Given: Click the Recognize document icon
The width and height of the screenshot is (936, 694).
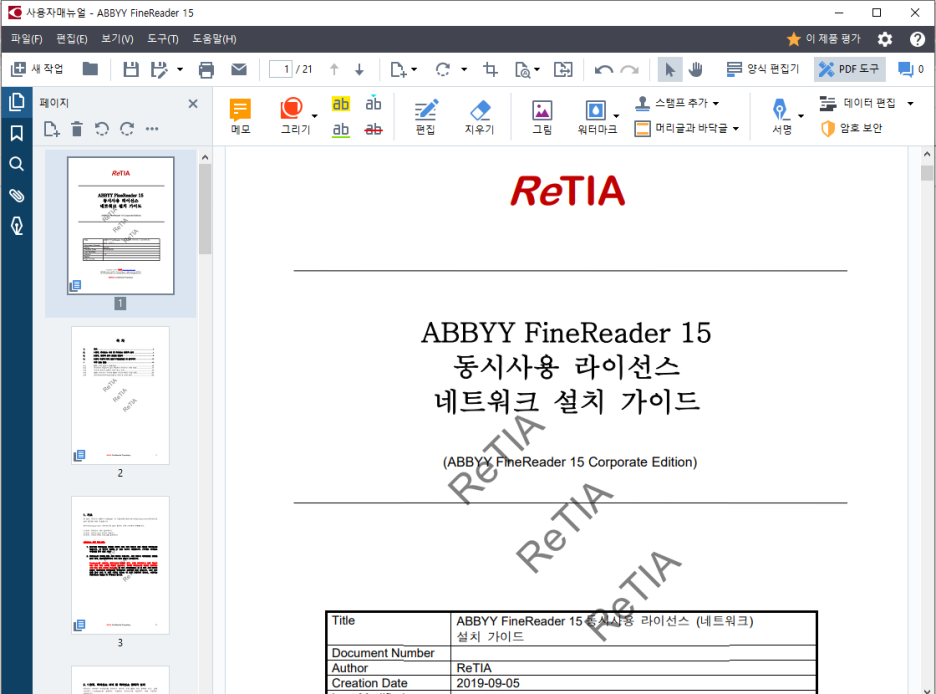Looking at the screenshot, I should [x=522, y=70].
